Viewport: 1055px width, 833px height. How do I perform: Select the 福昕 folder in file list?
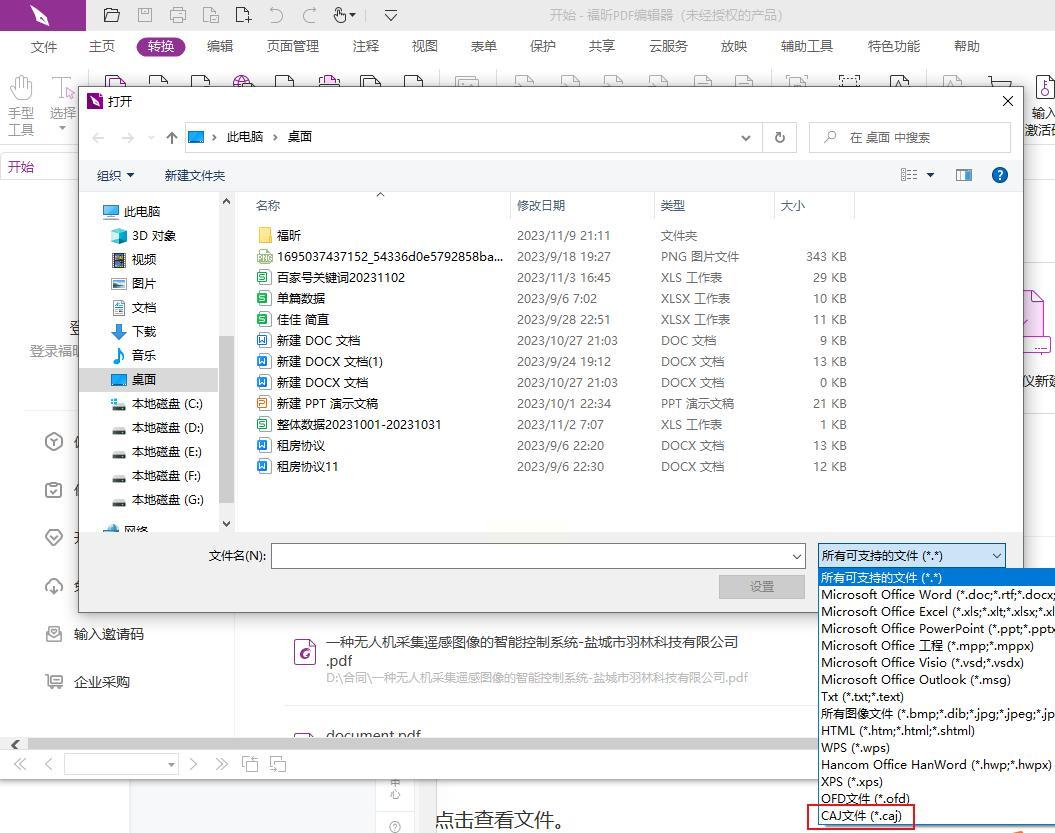click(x=279, y=236)
